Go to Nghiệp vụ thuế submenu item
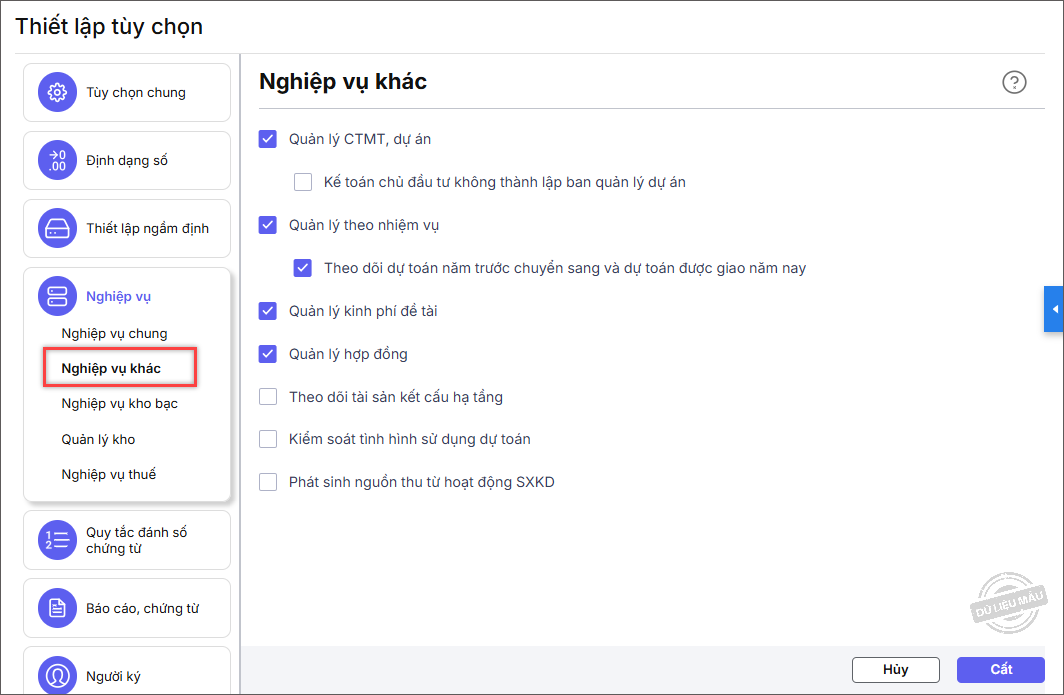1064x695 pixels. [x=108, y=474]
